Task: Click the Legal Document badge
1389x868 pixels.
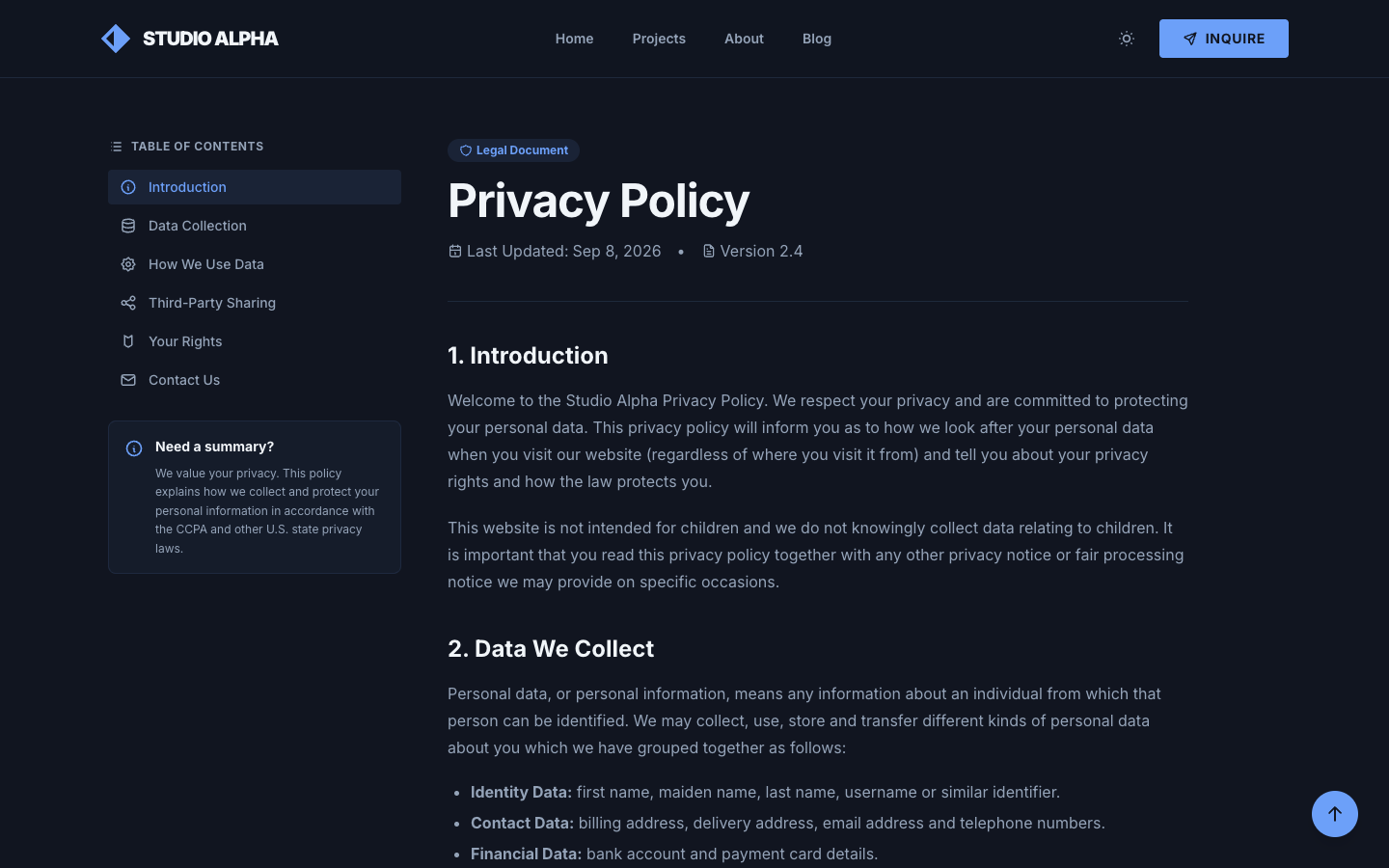Action: tap(513, 150)
